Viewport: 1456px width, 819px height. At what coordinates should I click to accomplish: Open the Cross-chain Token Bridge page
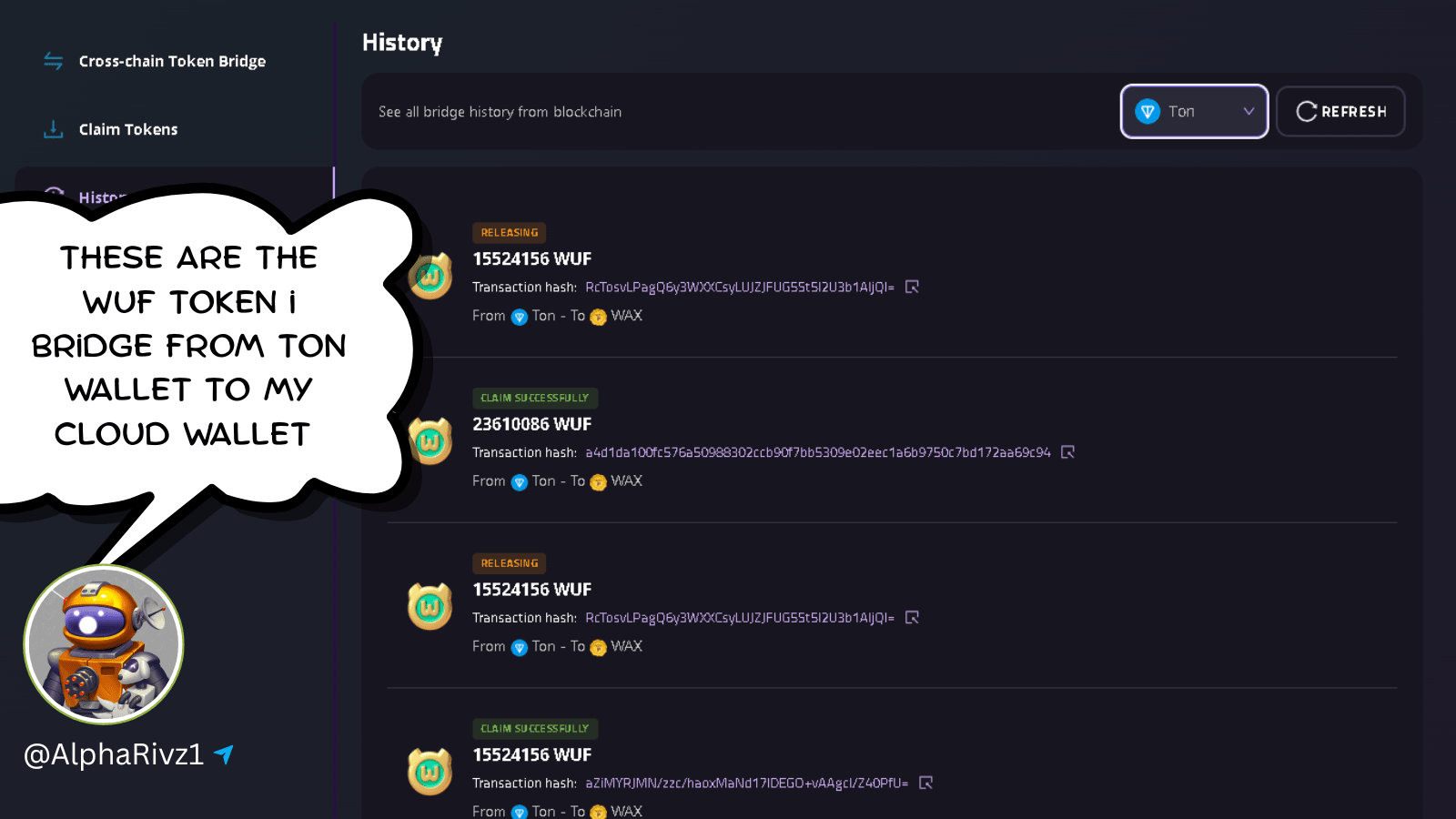tap(172, 61)
